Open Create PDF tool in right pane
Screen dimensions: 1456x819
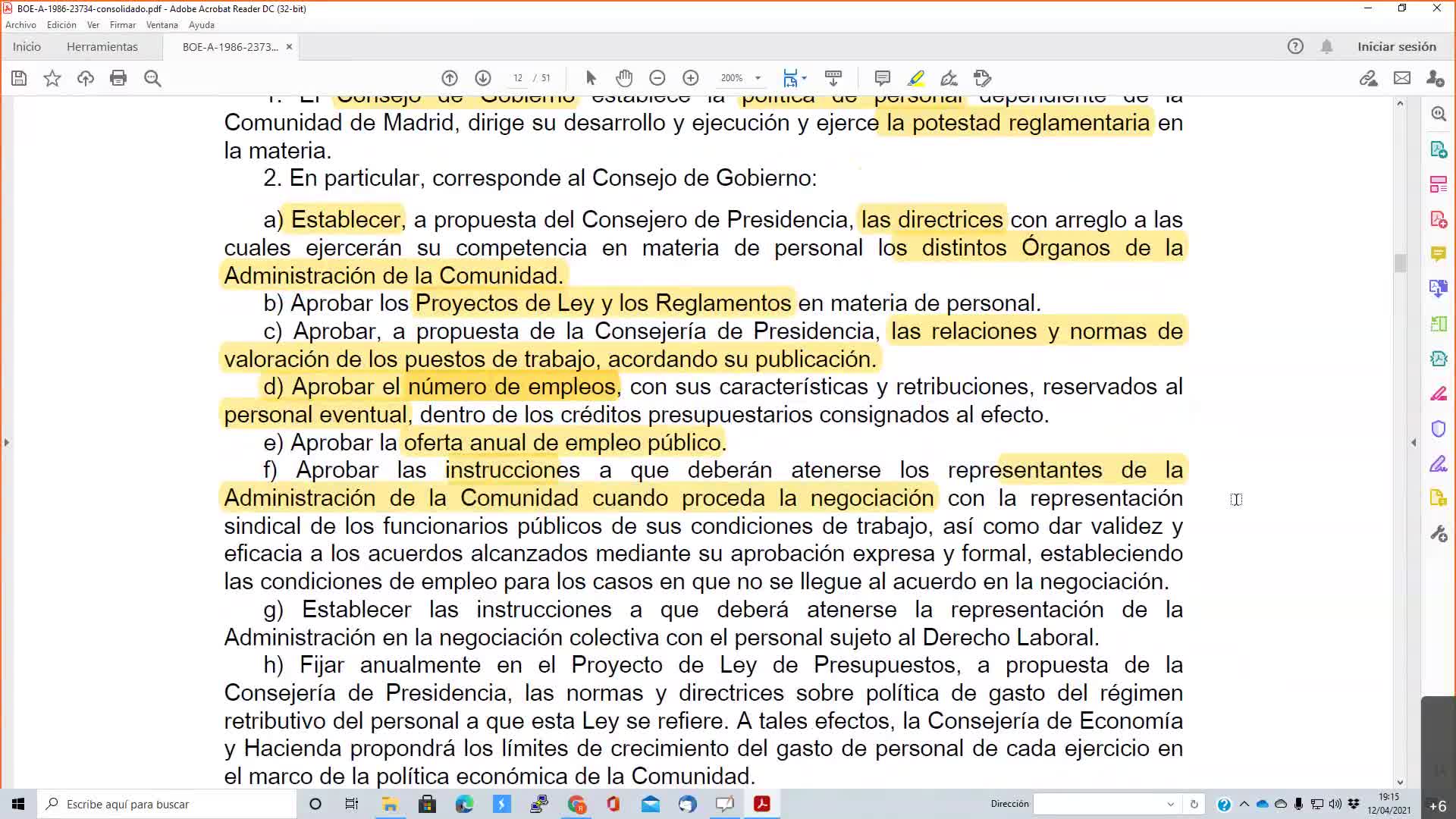(1439, 220)
